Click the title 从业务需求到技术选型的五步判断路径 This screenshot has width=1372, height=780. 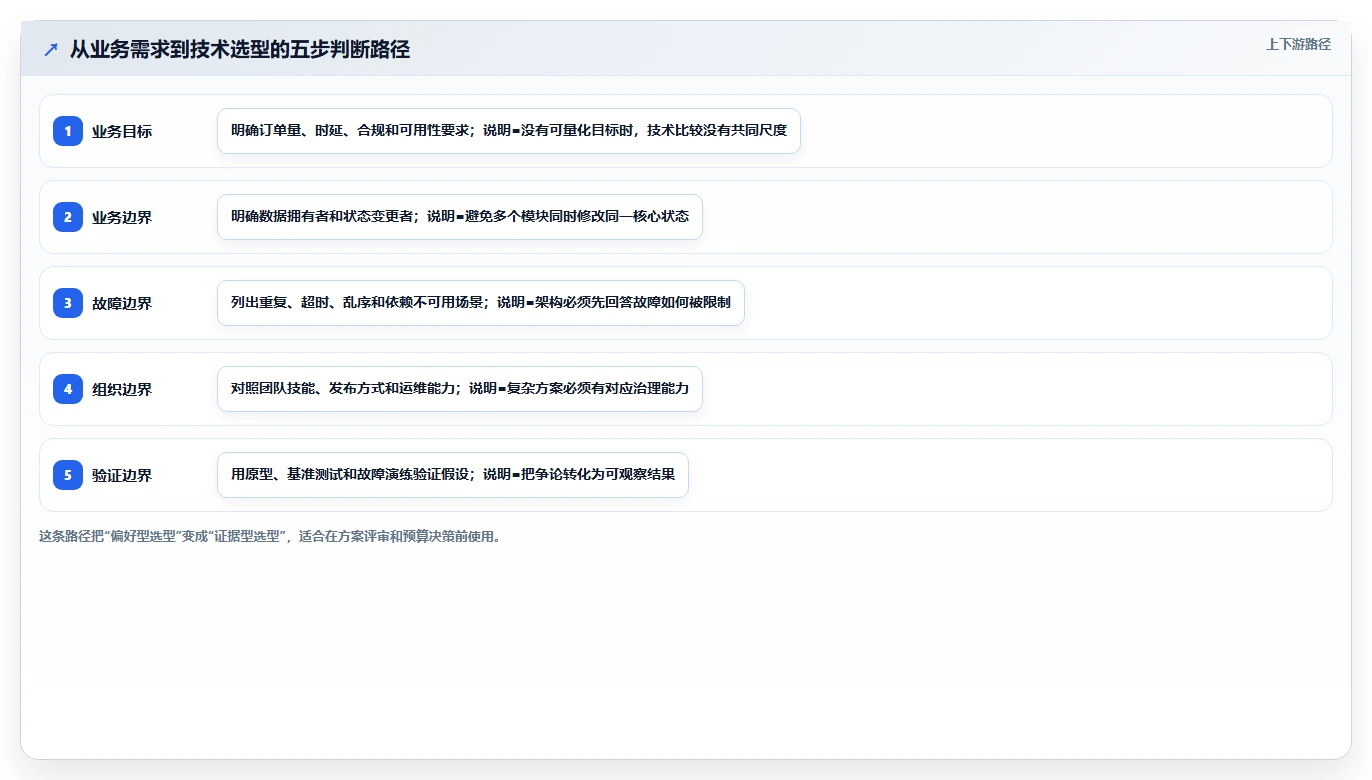coord(240,50)
